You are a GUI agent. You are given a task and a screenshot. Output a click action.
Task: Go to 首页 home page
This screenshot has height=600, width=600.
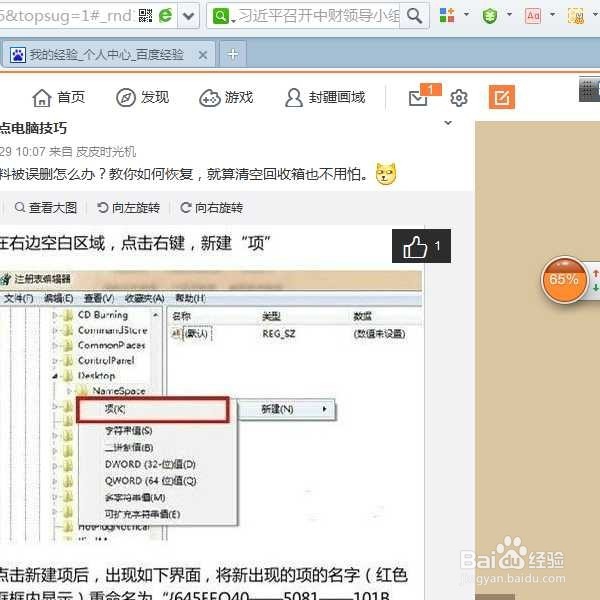coord(59,98)
